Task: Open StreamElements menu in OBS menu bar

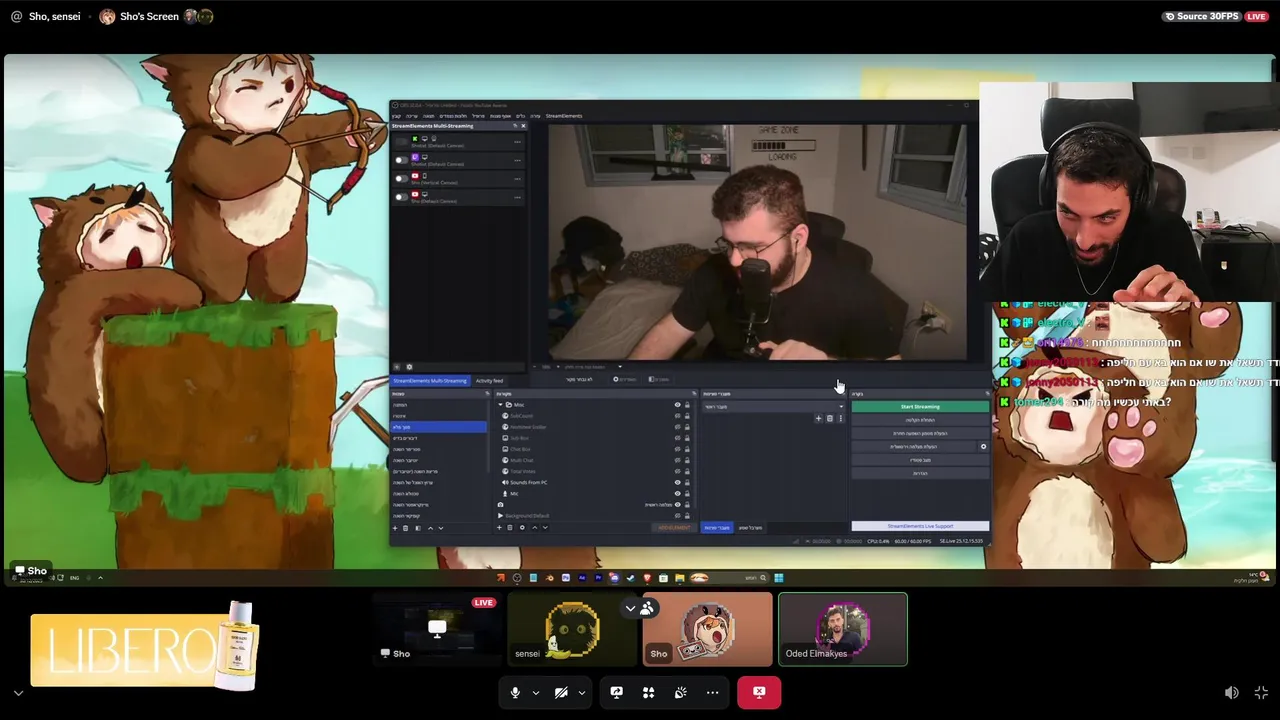Action: [564, 116]
